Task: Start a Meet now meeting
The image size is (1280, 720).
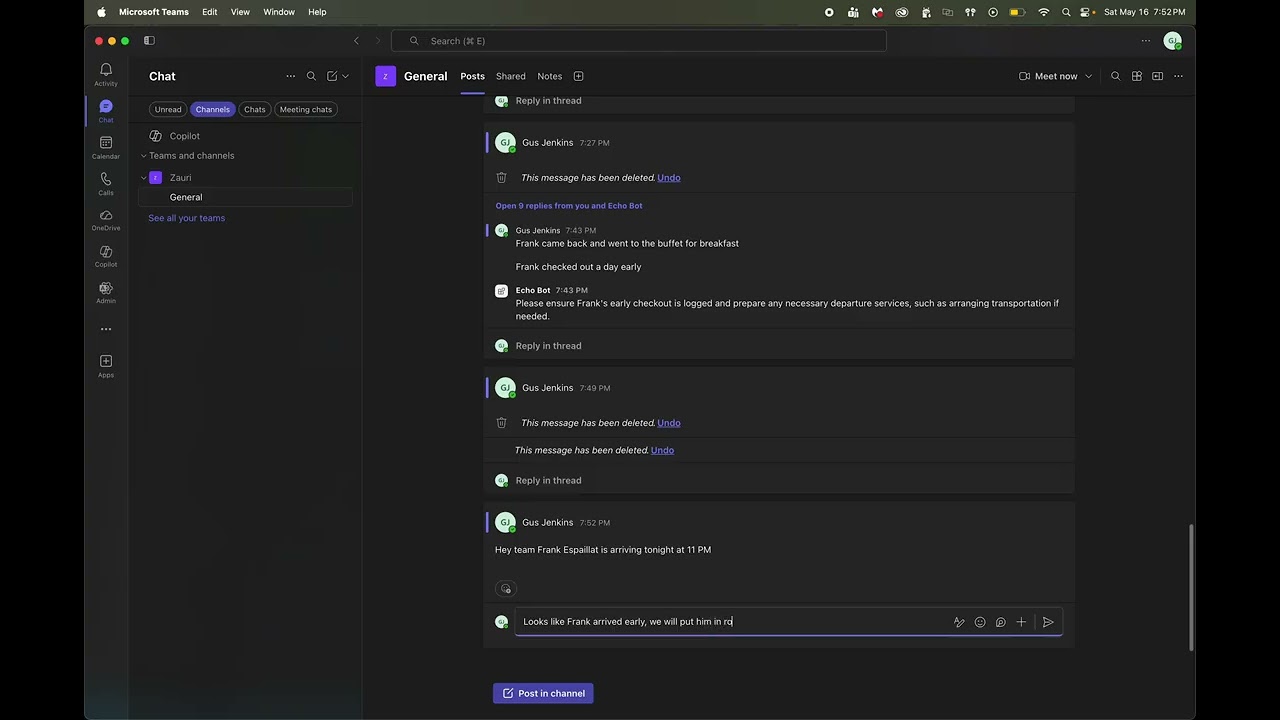Action: [x=1048, y=76]
